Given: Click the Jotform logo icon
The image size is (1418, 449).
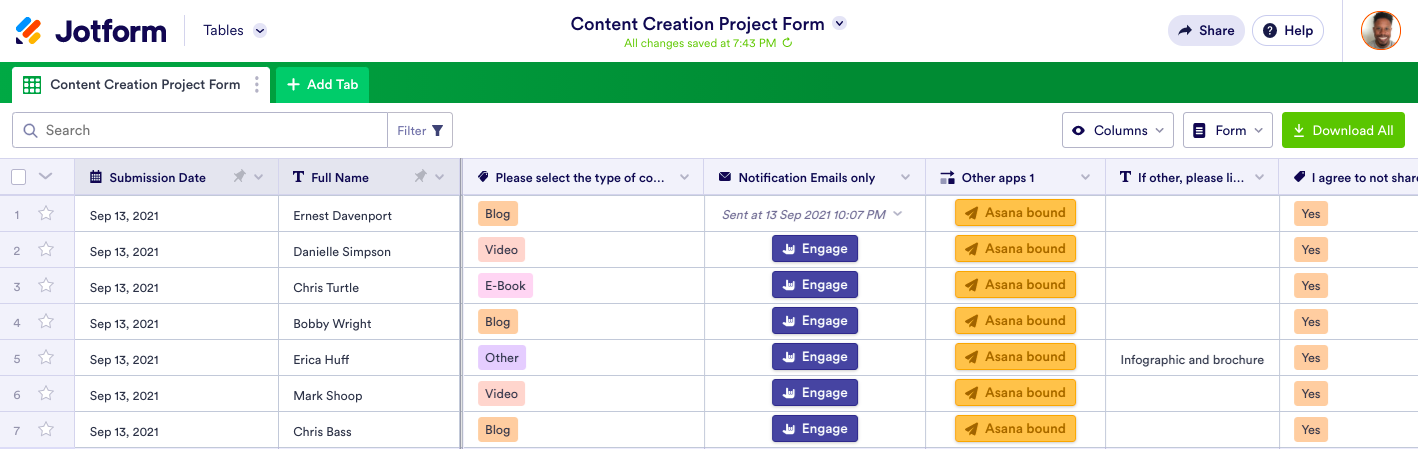Looking at the screenshot, I should point(29,31).
